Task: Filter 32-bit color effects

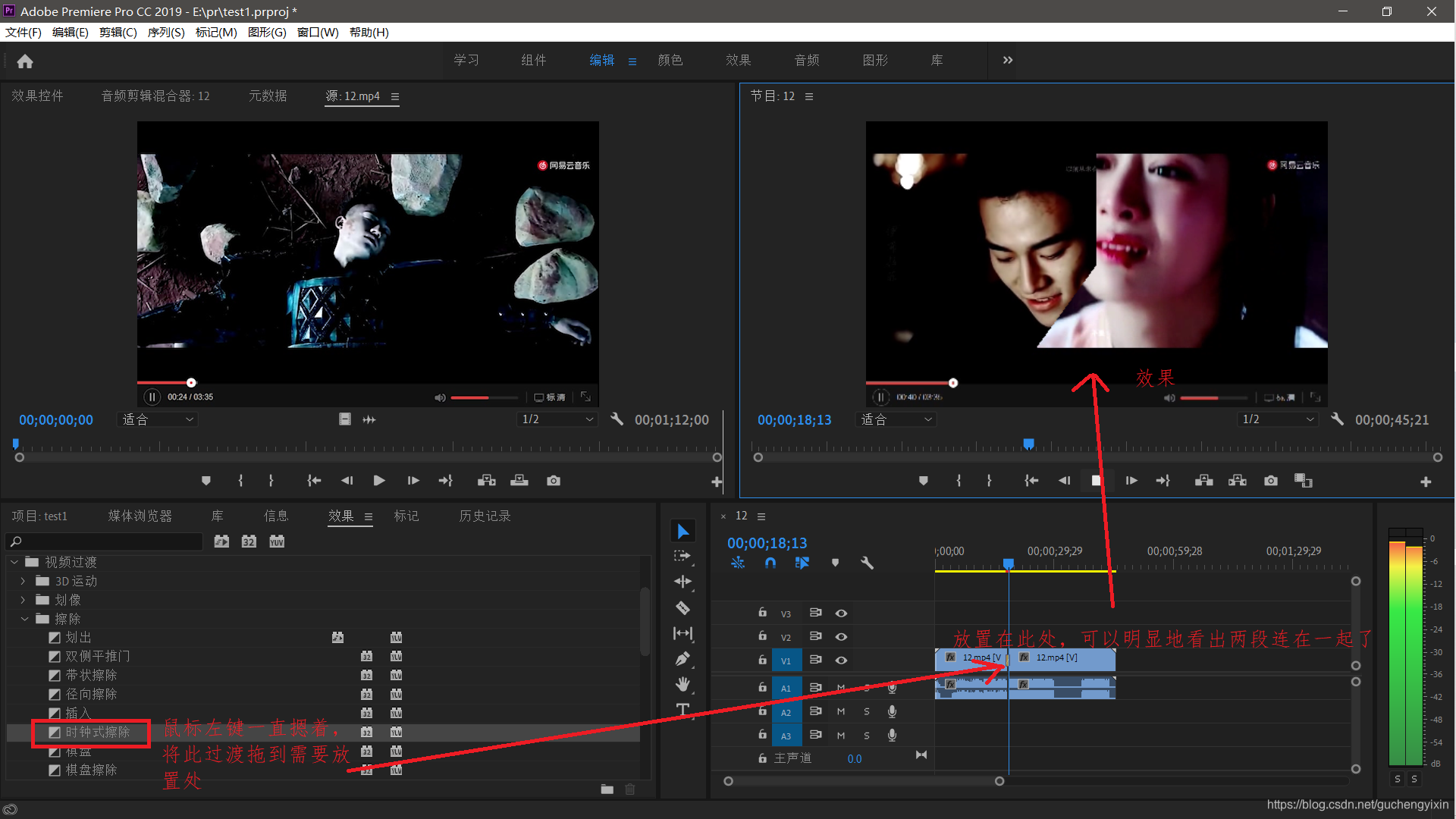Action: tap(249, 541)
